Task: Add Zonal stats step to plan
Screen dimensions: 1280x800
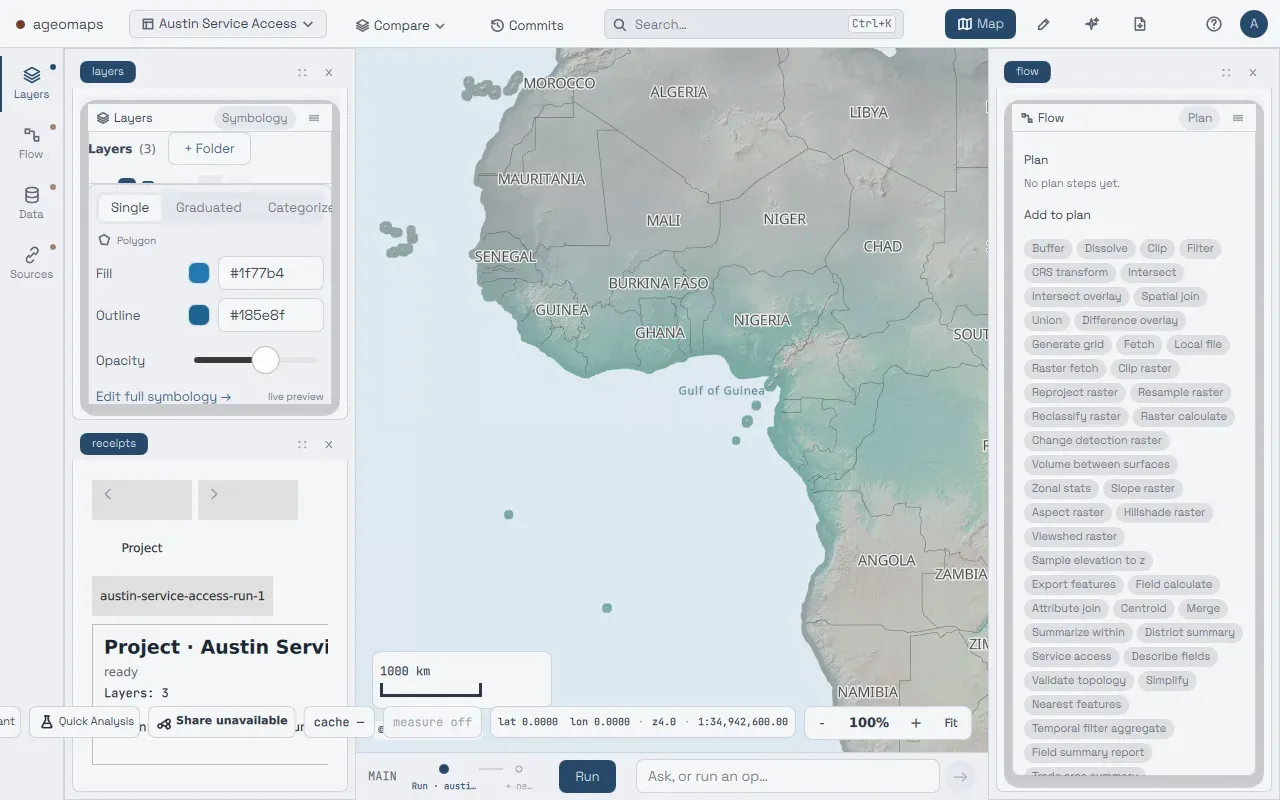Action: click(x=1061, y=489)
